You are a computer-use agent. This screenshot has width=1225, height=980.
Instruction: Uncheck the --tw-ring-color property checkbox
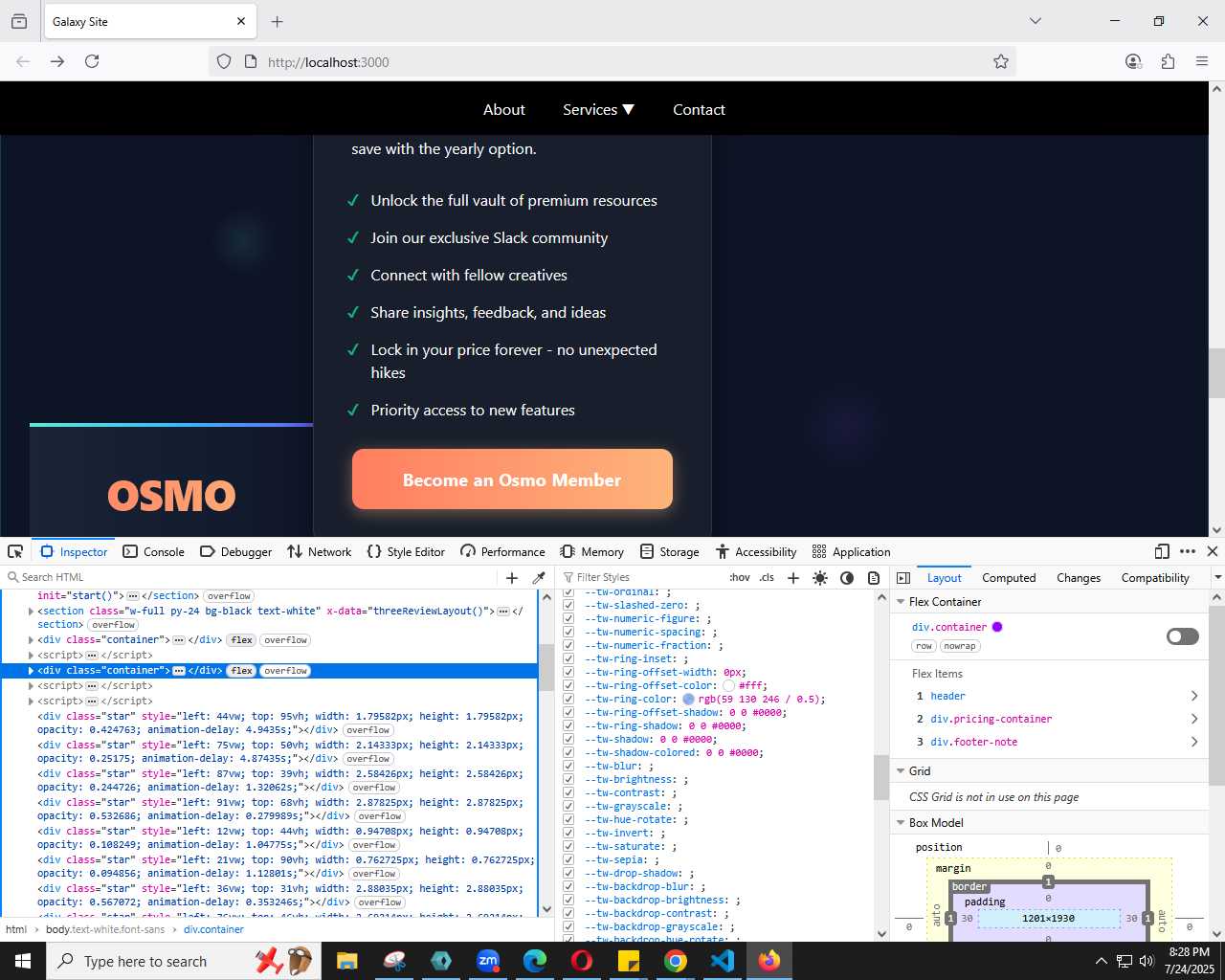[568, 699]
